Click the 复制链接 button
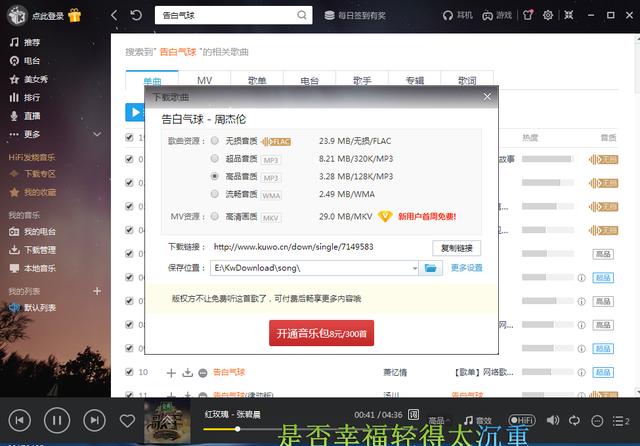Screen dimensions: 640x446 457,248
